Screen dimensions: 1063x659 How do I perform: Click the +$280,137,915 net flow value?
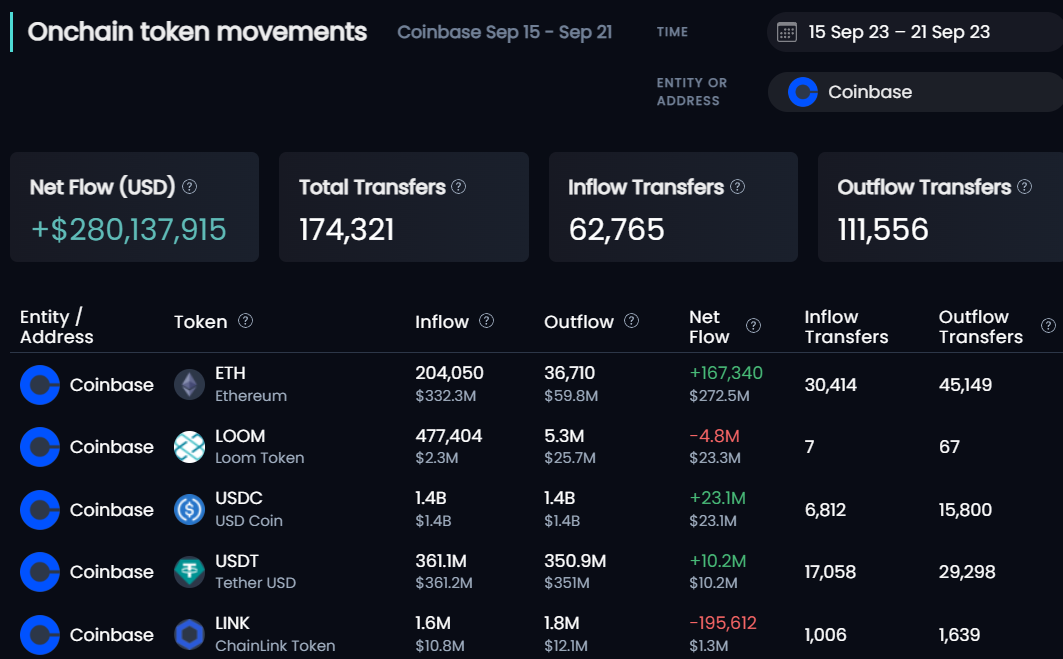click(129, 230)
